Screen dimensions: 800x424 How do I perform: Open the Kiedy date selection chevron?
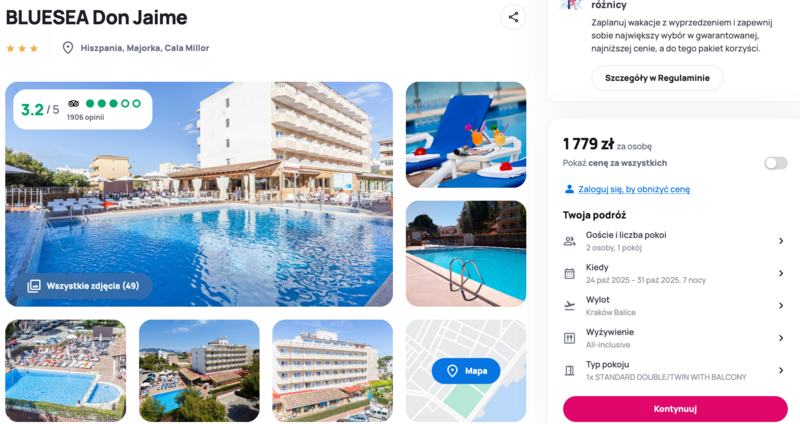tap(781, 273)
